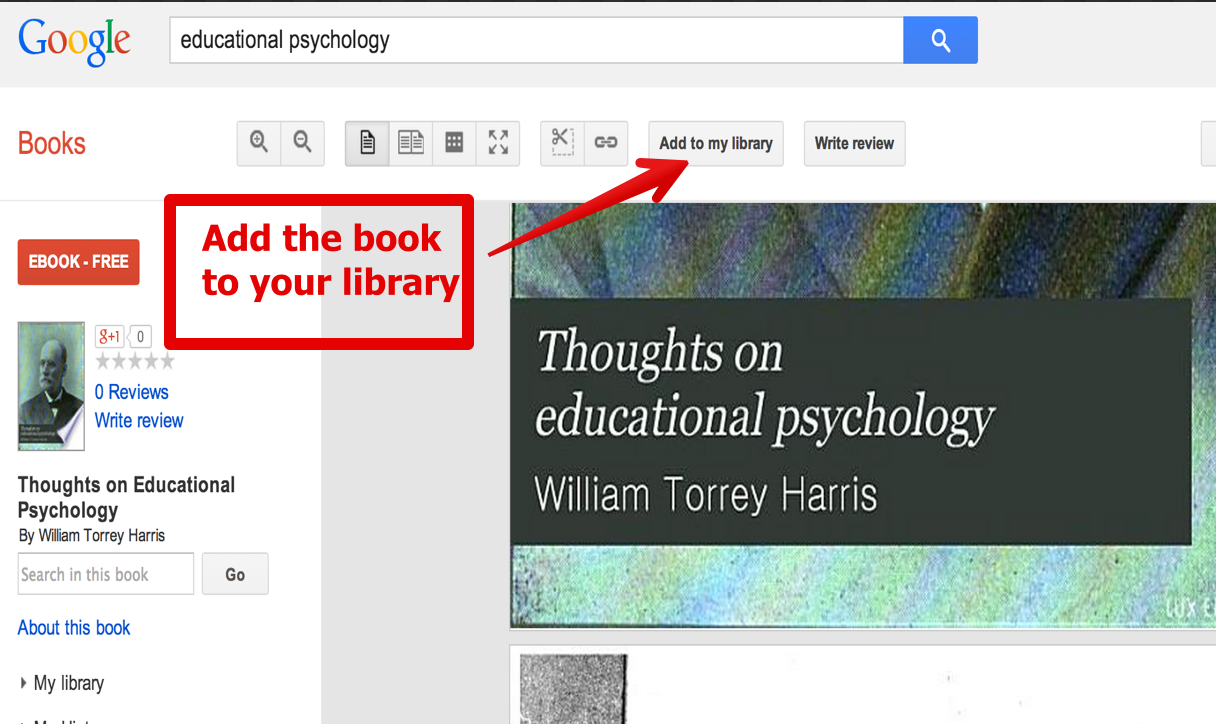Open the thumbnail grid view icon
The width and height of the screenshot is (1216, 724).
[x=454, y=143]
